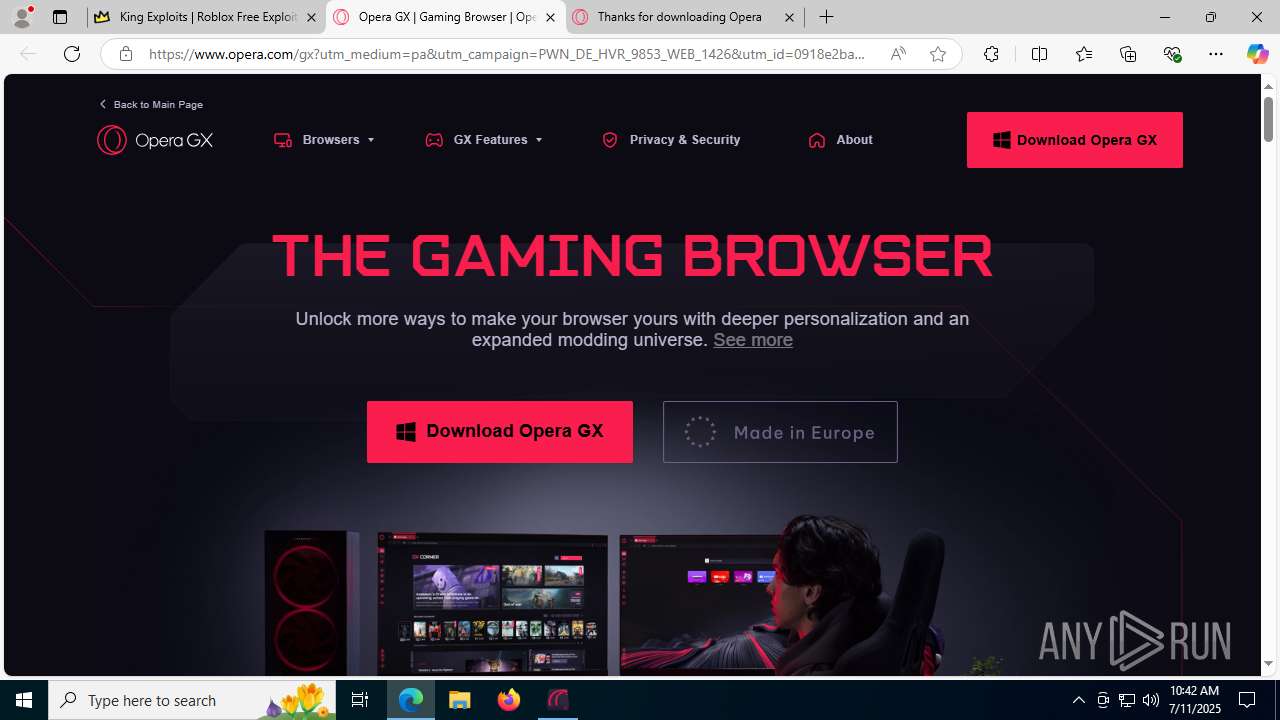Open the volume control tray icon
Screen dimensions: 1280x720
point(1151,700)
